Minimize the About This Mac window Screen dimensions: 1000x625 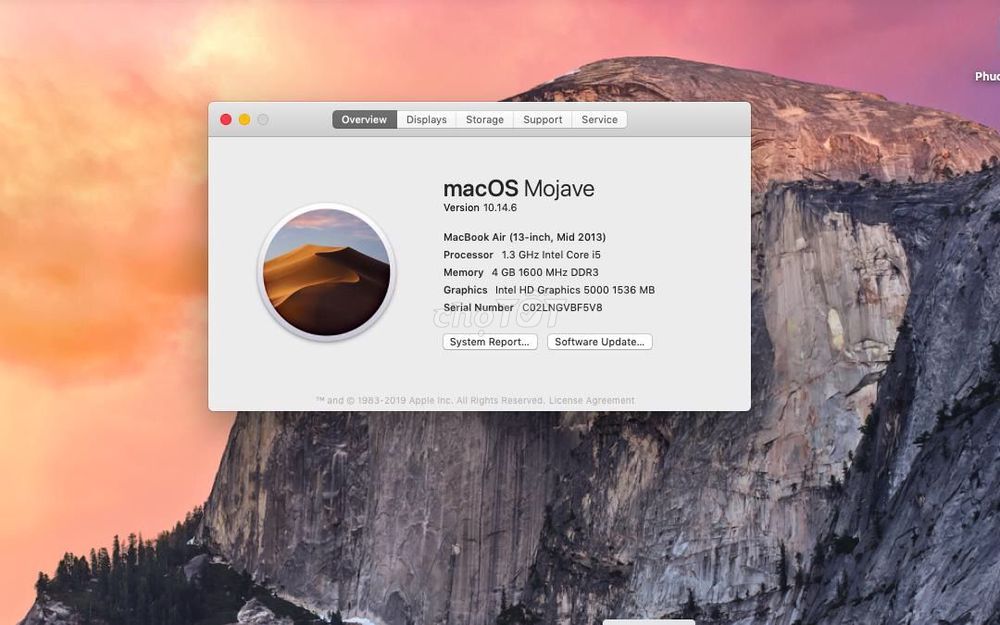pyautogui.click(x=244, y=119)
